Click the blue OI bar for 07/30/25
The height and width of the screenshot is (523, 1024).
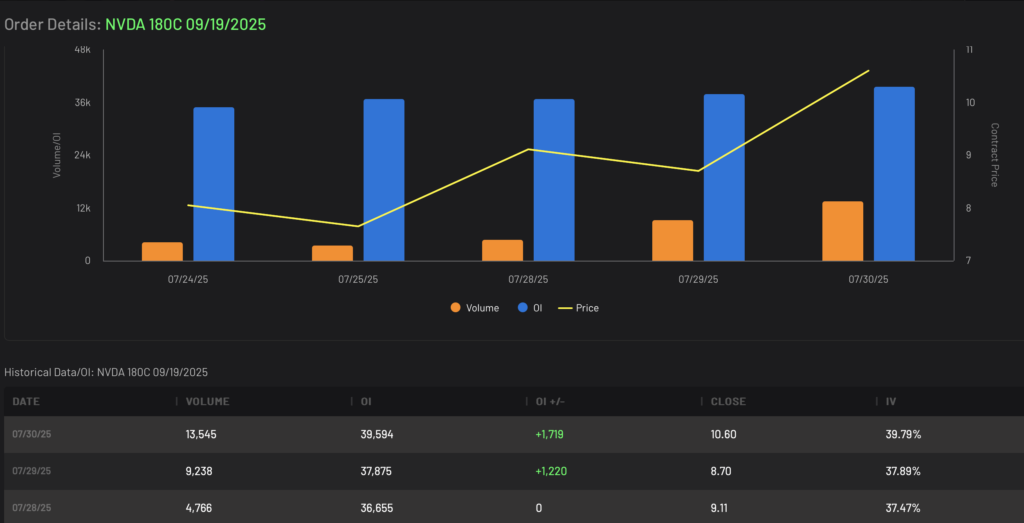coord(894,174)
